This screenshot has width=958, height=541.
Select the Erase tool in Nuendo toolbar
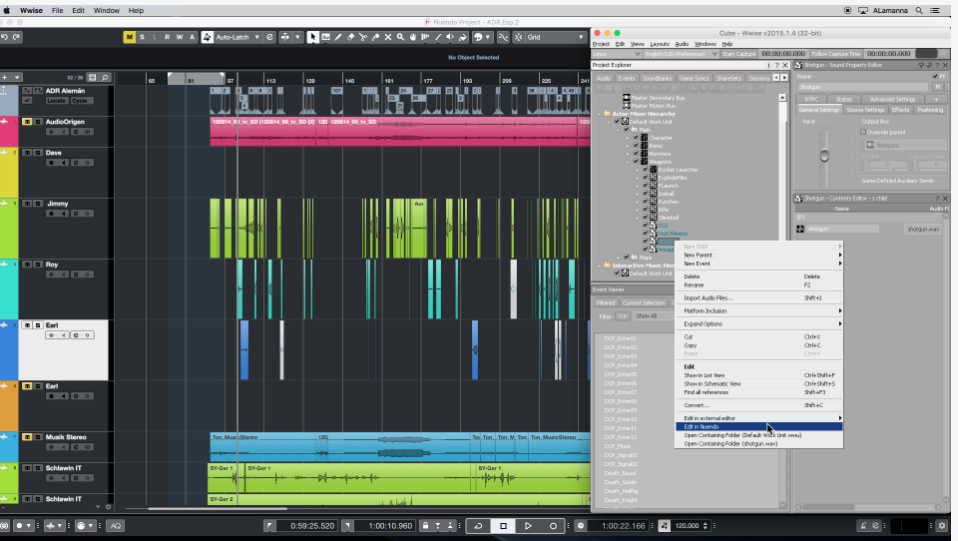351,37
